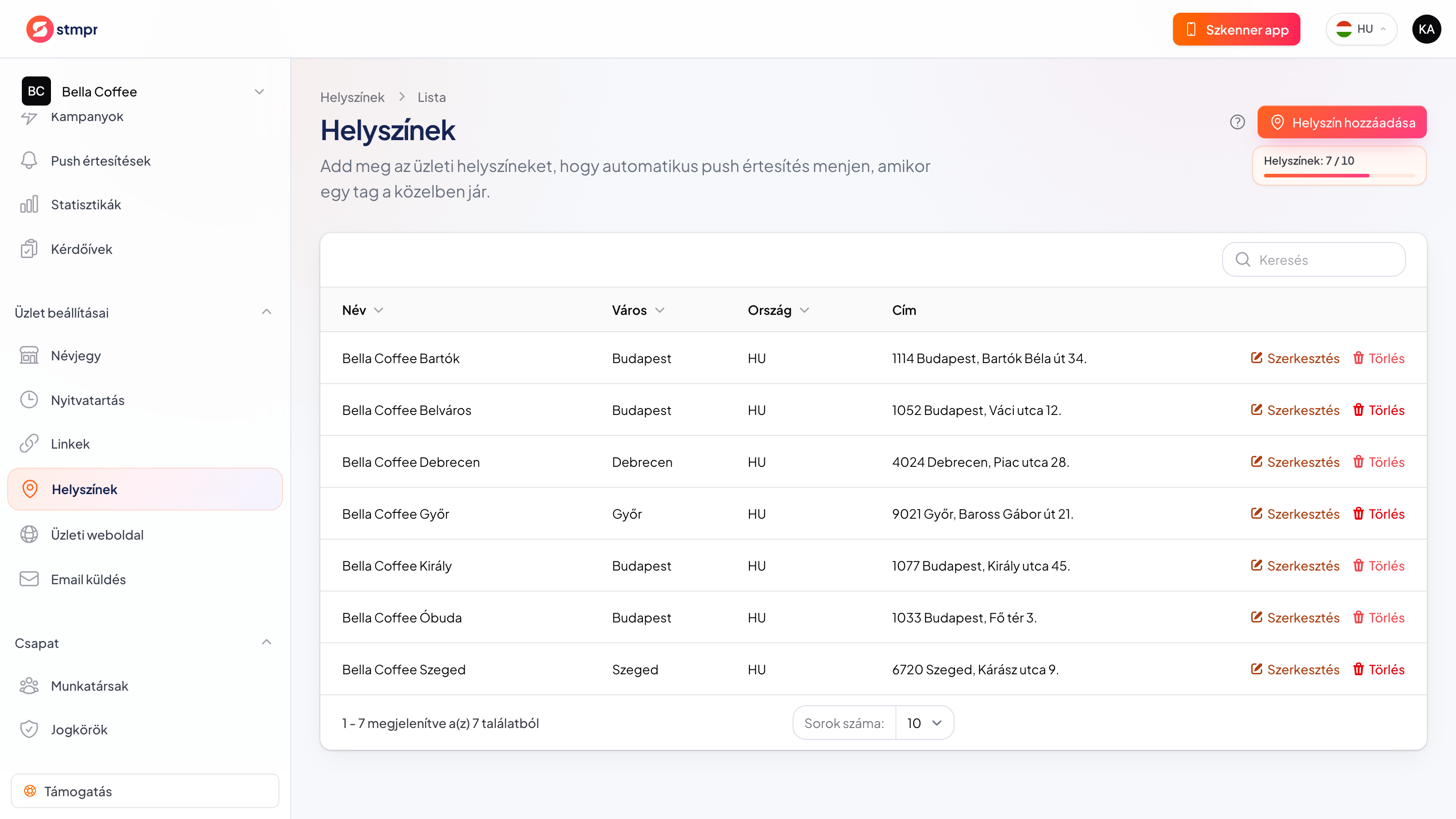Collapse the Csapat section

pyautogui.click(x=267, y=642)
